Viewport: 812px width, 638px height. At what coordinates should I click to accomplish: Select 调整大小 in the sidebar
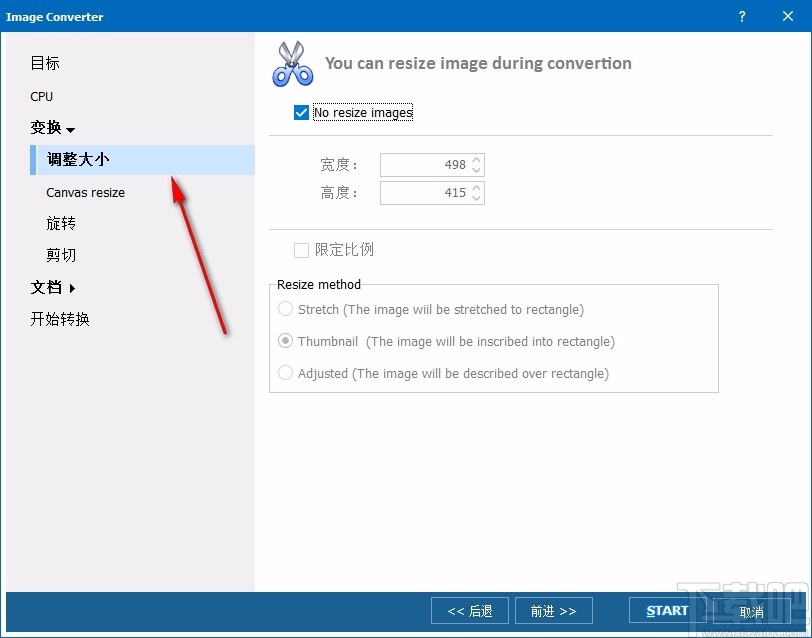(142, 160)
